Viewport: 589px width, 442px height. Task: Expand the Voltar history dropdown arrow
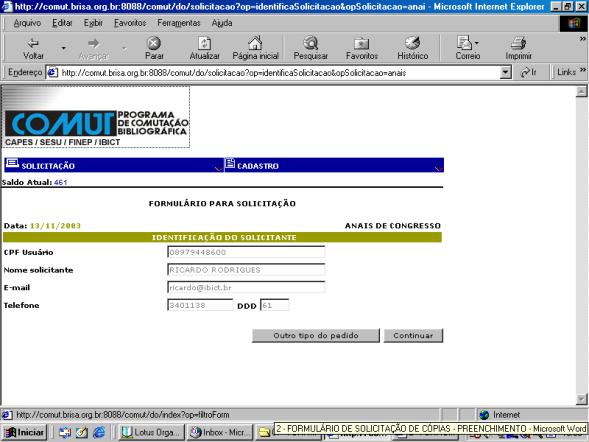click(x=63, y=48)
